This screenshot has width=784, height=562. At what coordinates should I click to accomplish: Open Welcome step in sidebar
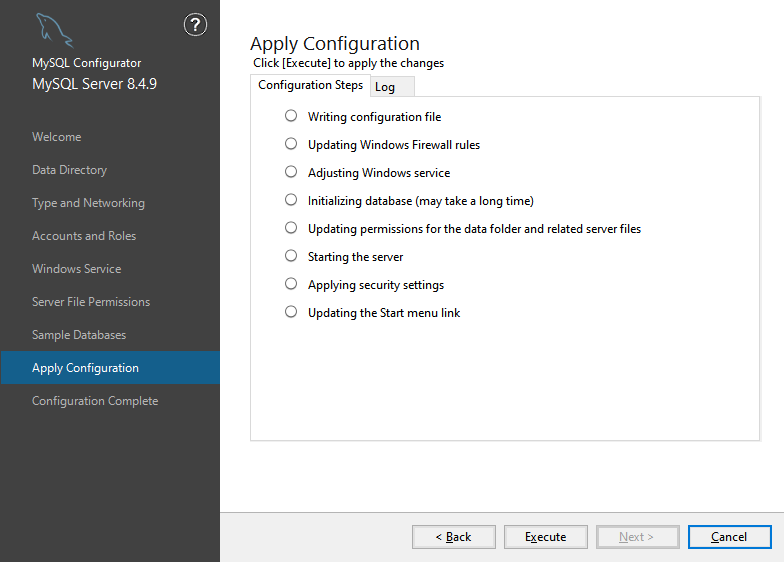[x=57, y=137]
